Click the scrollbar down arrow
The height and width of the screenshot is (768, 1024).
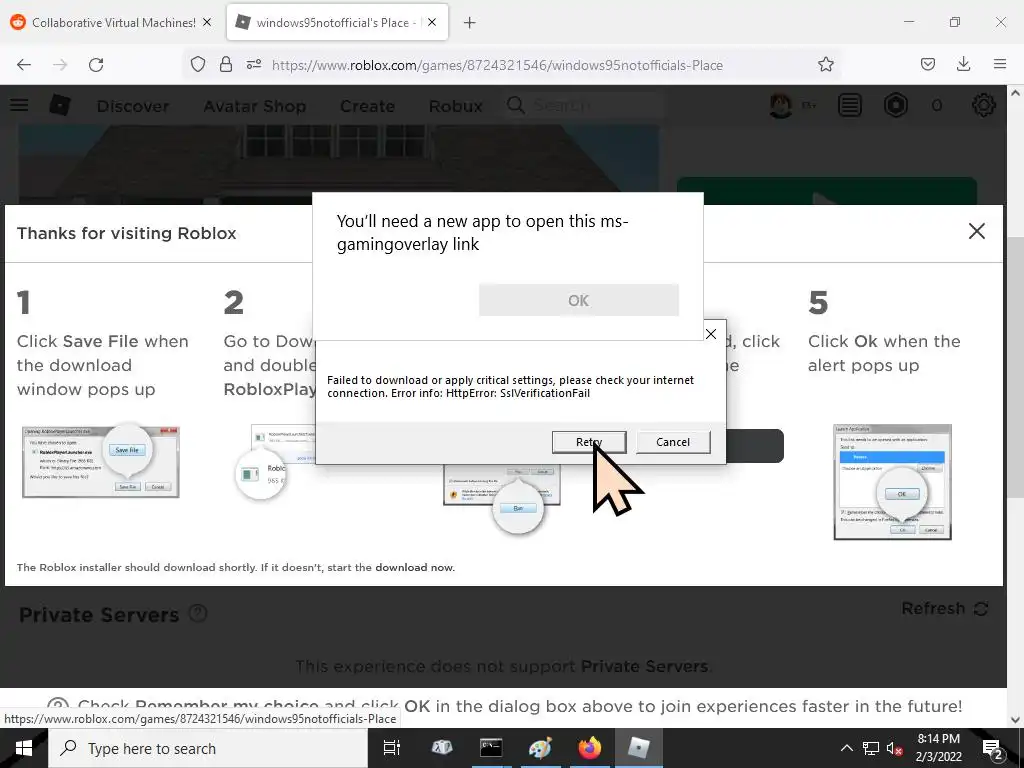click(x=1015, y=719)
